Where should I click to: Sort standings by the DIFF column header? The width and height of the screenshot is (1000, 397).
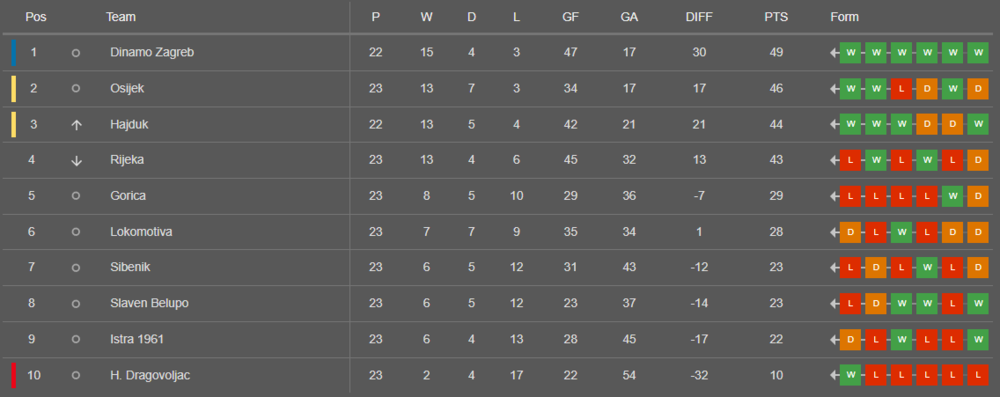pyautogui.click(x=699, y=17)
